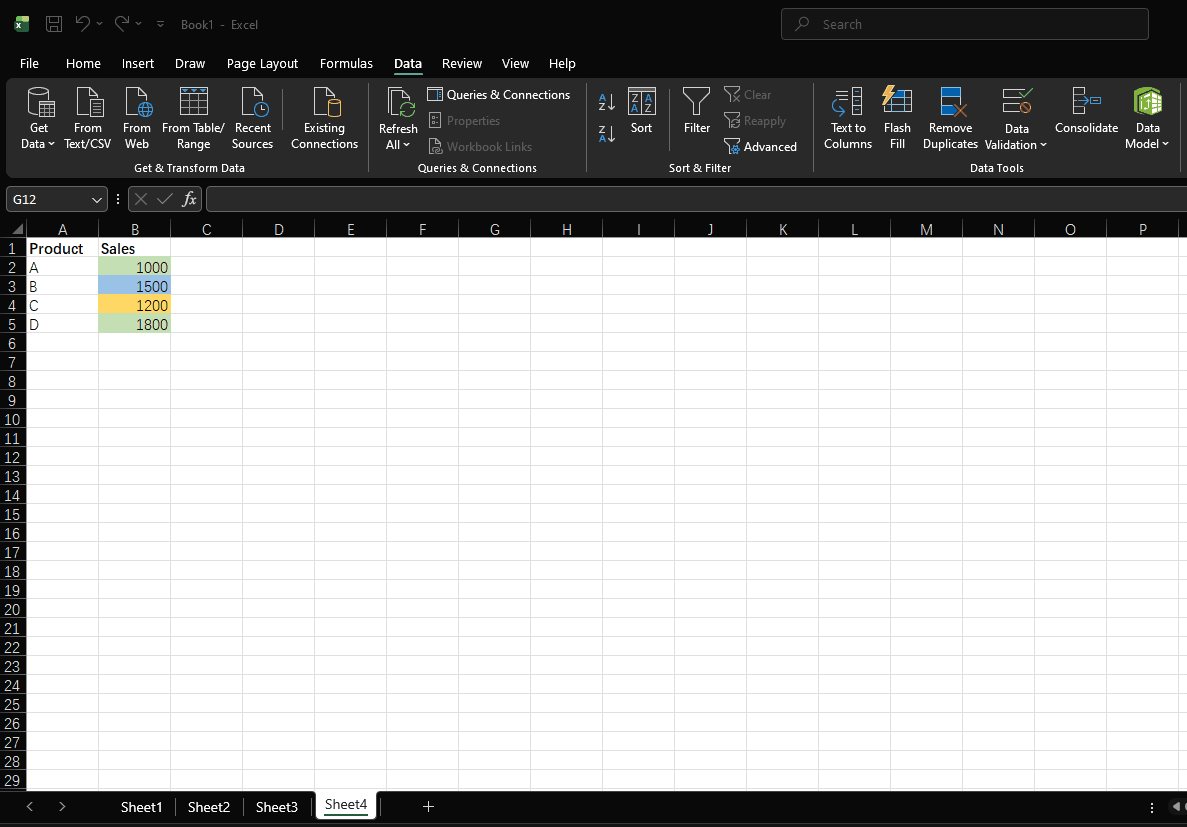This screenshot has width=1187, height=827.
Task: Open the From Text/CSV import tool
Action: point(87,117)
